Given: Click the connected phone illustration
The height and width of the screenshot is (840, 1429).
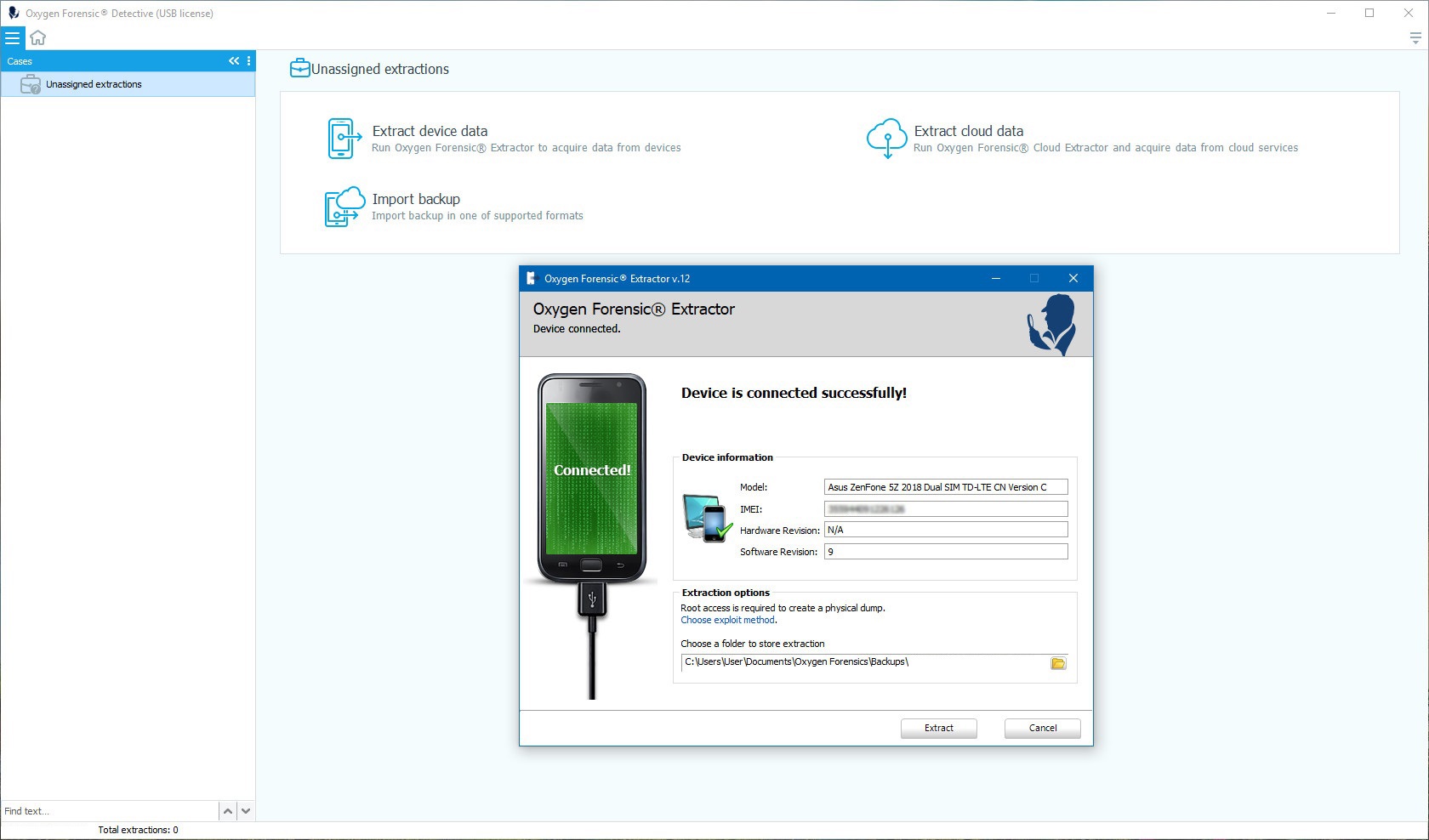Looking at the screenshot, I should [592, 478].
